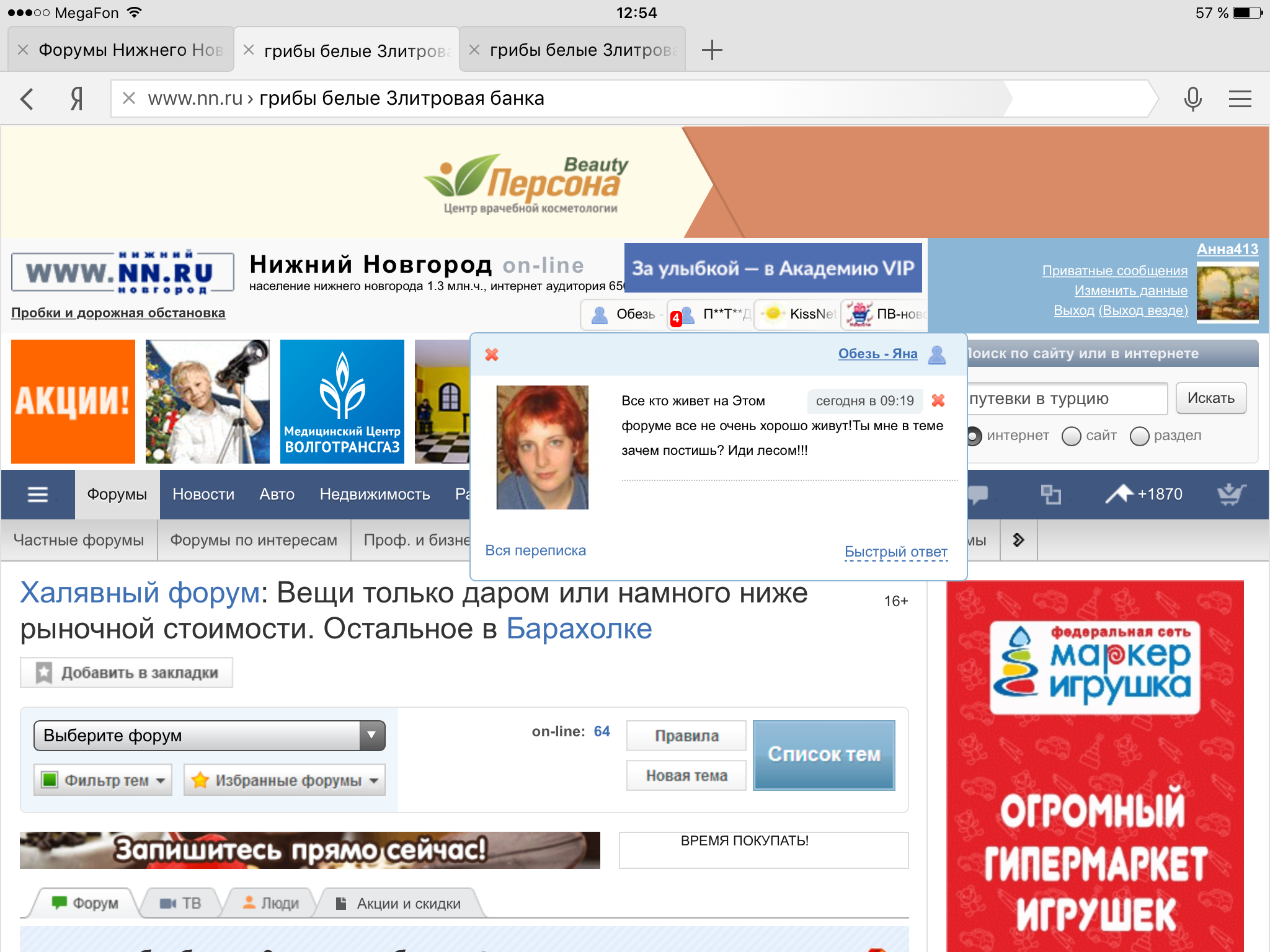Tap the Yandex 'Я' home icon

76,99
